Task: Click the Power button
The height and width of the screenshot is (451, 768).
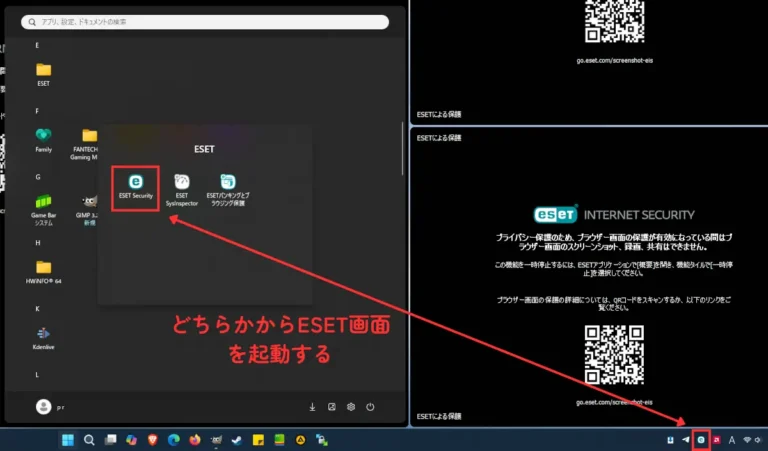Action: [370, 407]
